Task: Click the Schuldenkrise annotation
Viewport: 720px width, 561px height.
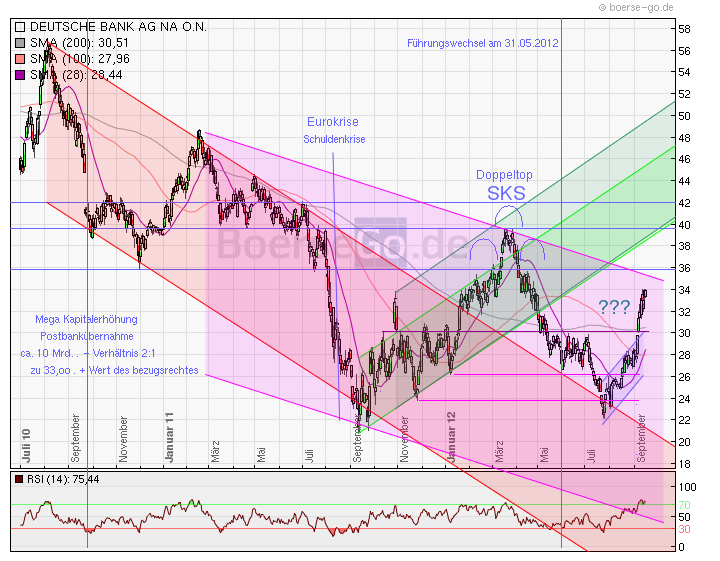Action: point(334,140)
